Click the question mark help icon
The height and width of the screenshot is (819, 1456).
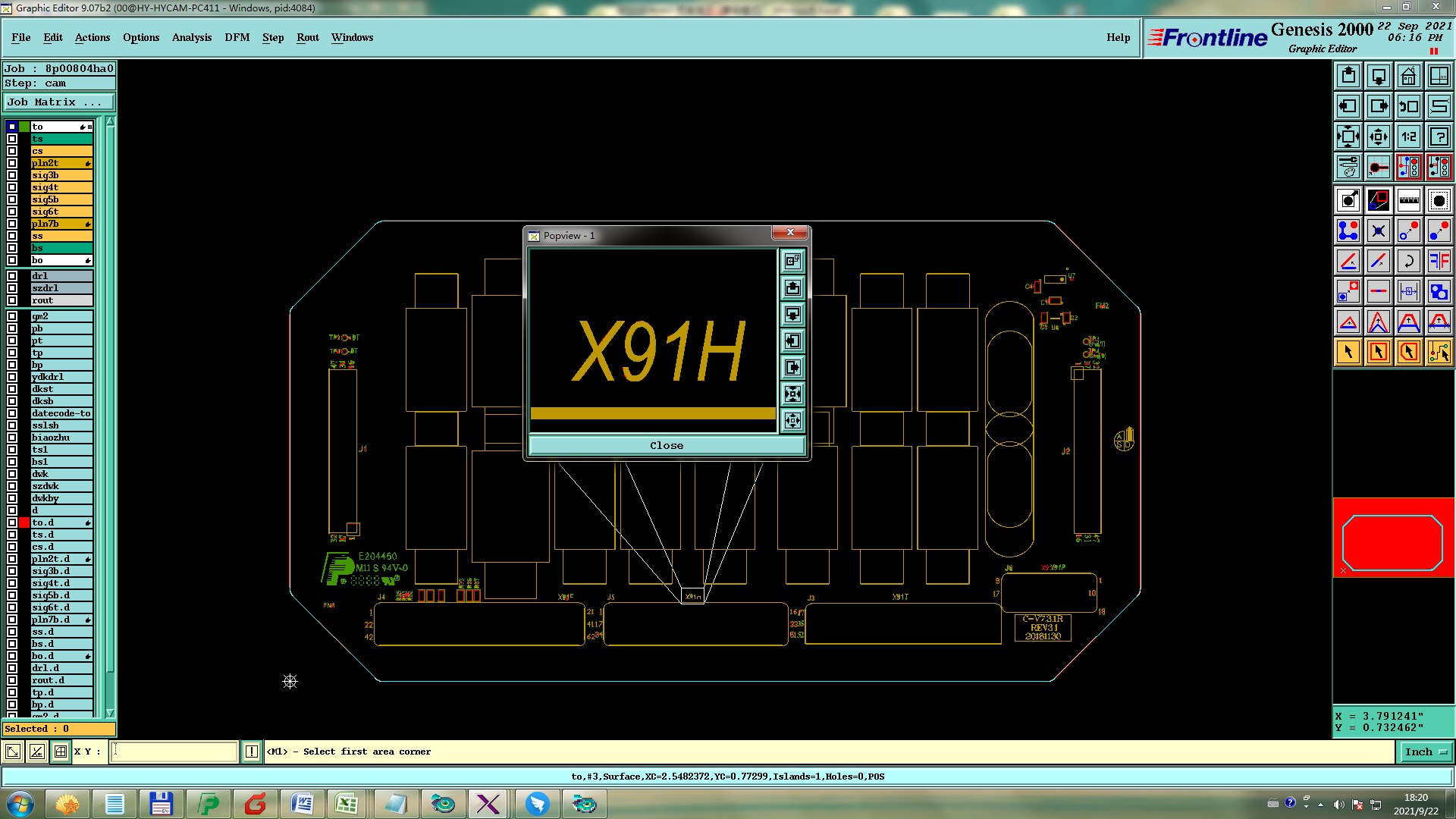1439,136
